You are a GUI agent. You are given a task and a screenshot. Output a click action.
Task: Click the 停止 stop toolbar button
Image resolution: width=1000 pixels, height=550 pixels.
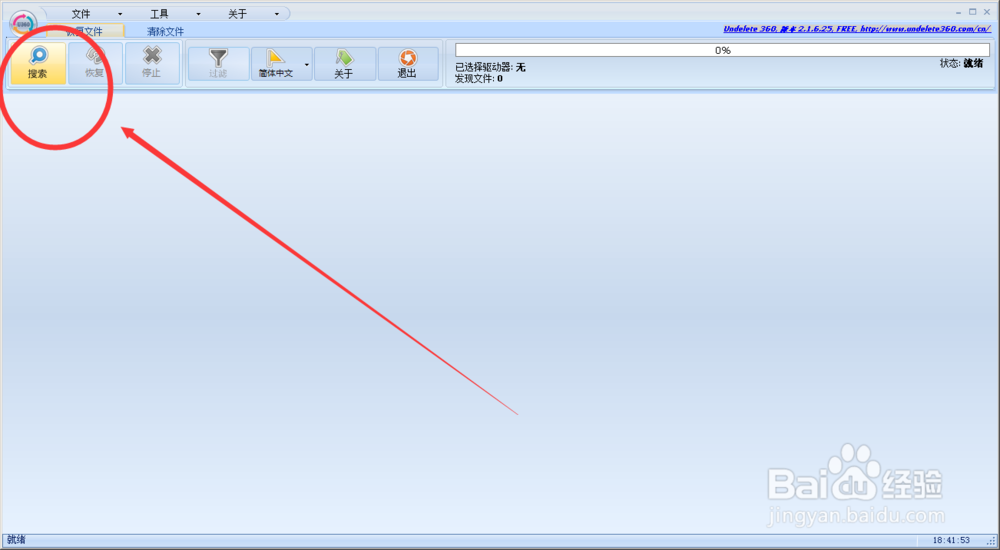pos(152,63)
